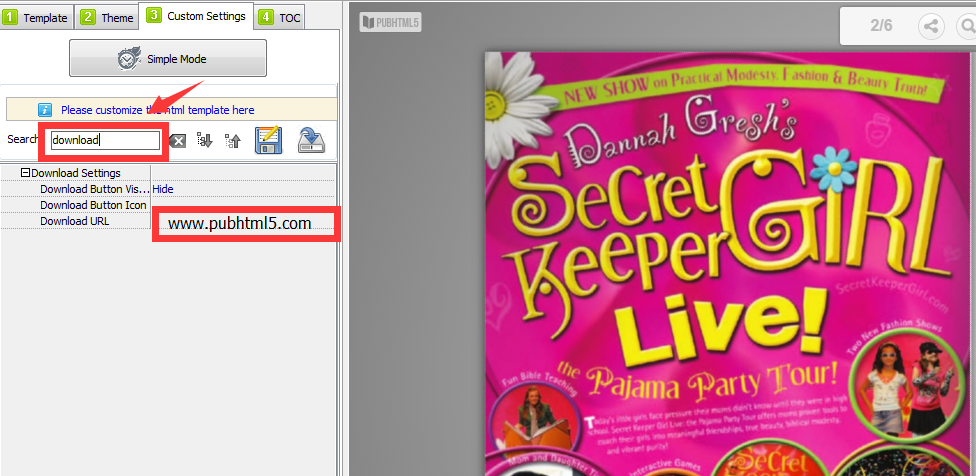Image resolution: width=976 pixels, height=476 pixels.
Task: Open the Theme tab
Action: (107, 17)
